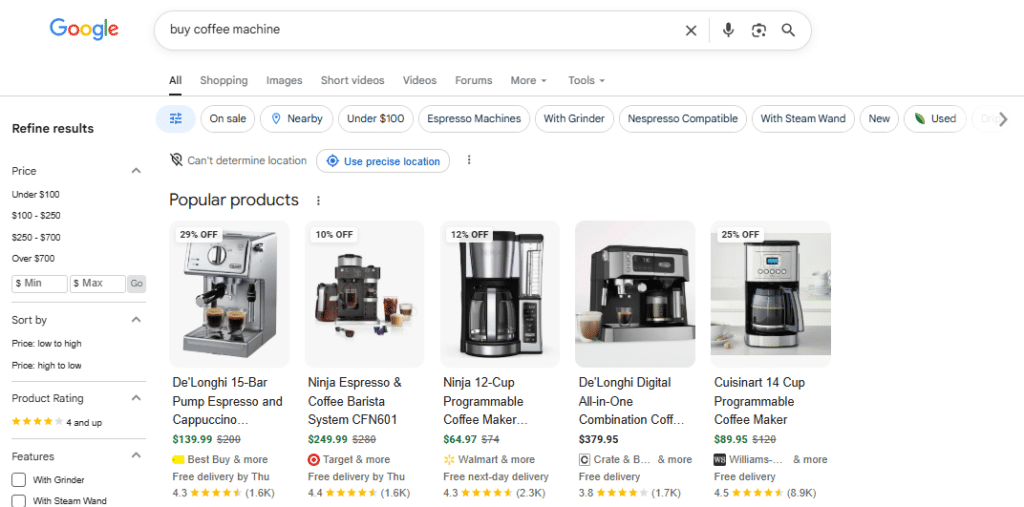Click the magnifying glass search icon
1024x507 pixels.
[x=788, y=30]
